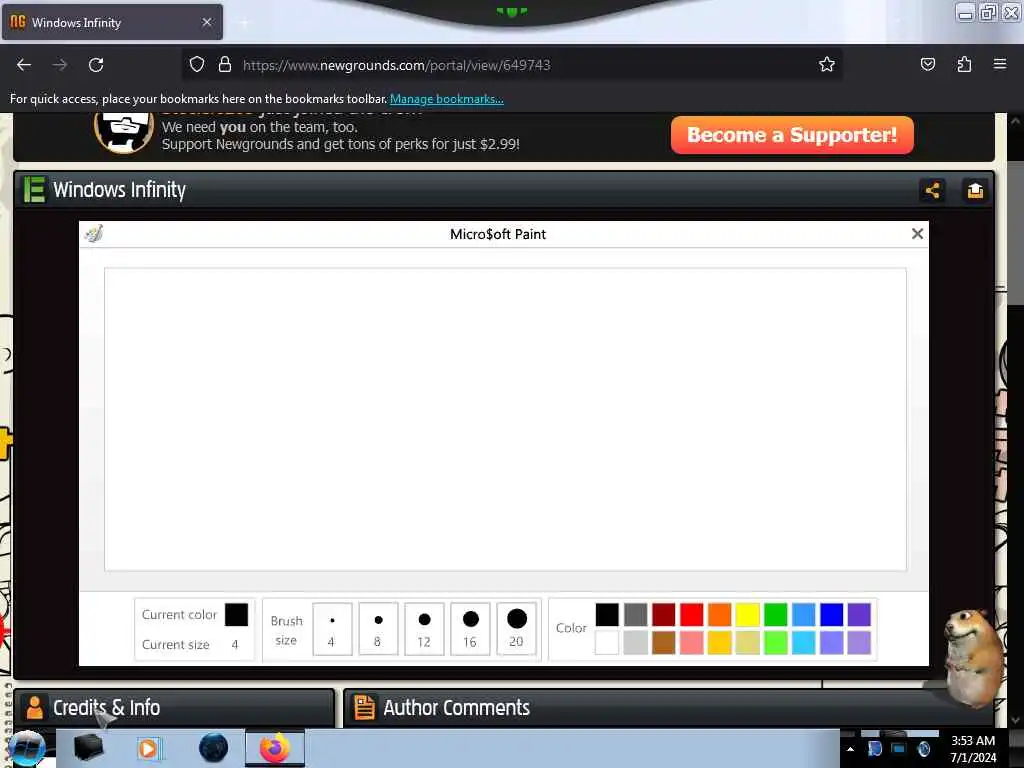Viewport: 1024px width, 768px height.
Task: Click the orange icon beside the share button
Action: 975,191
